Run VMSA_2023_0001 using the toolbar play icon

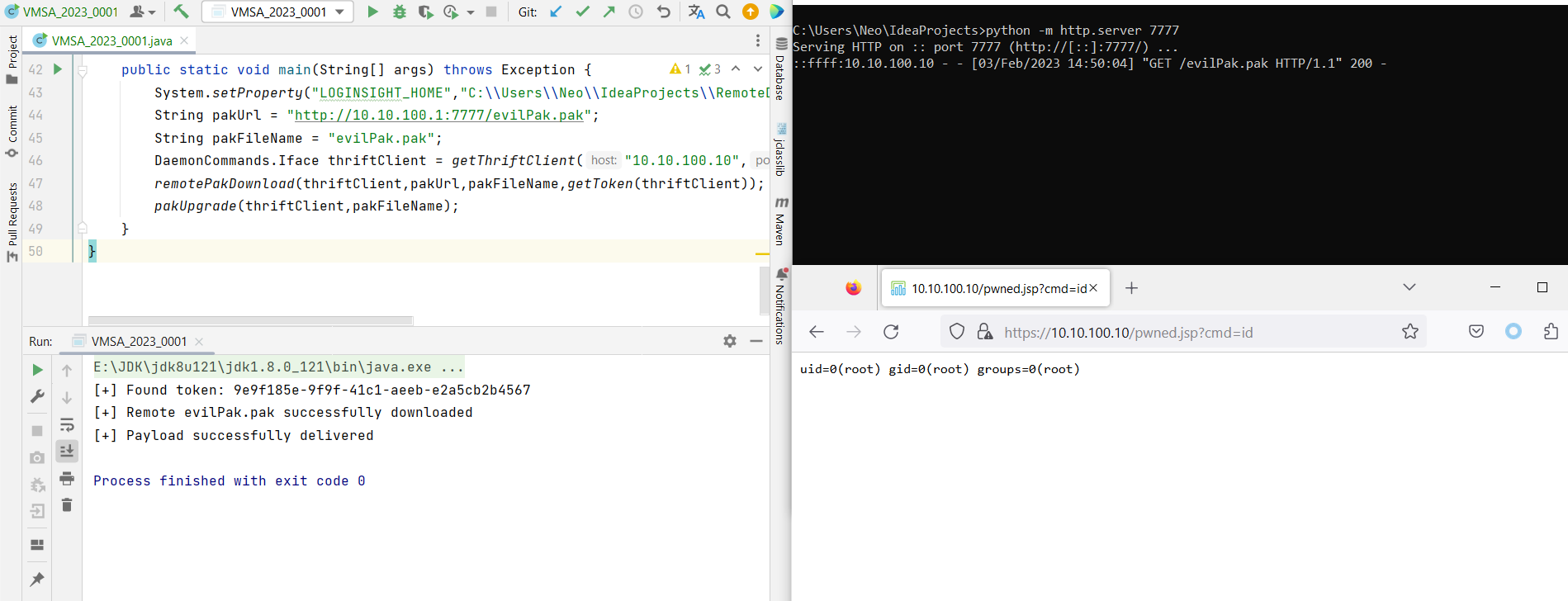pyautogui.click(x=372, y=12)
